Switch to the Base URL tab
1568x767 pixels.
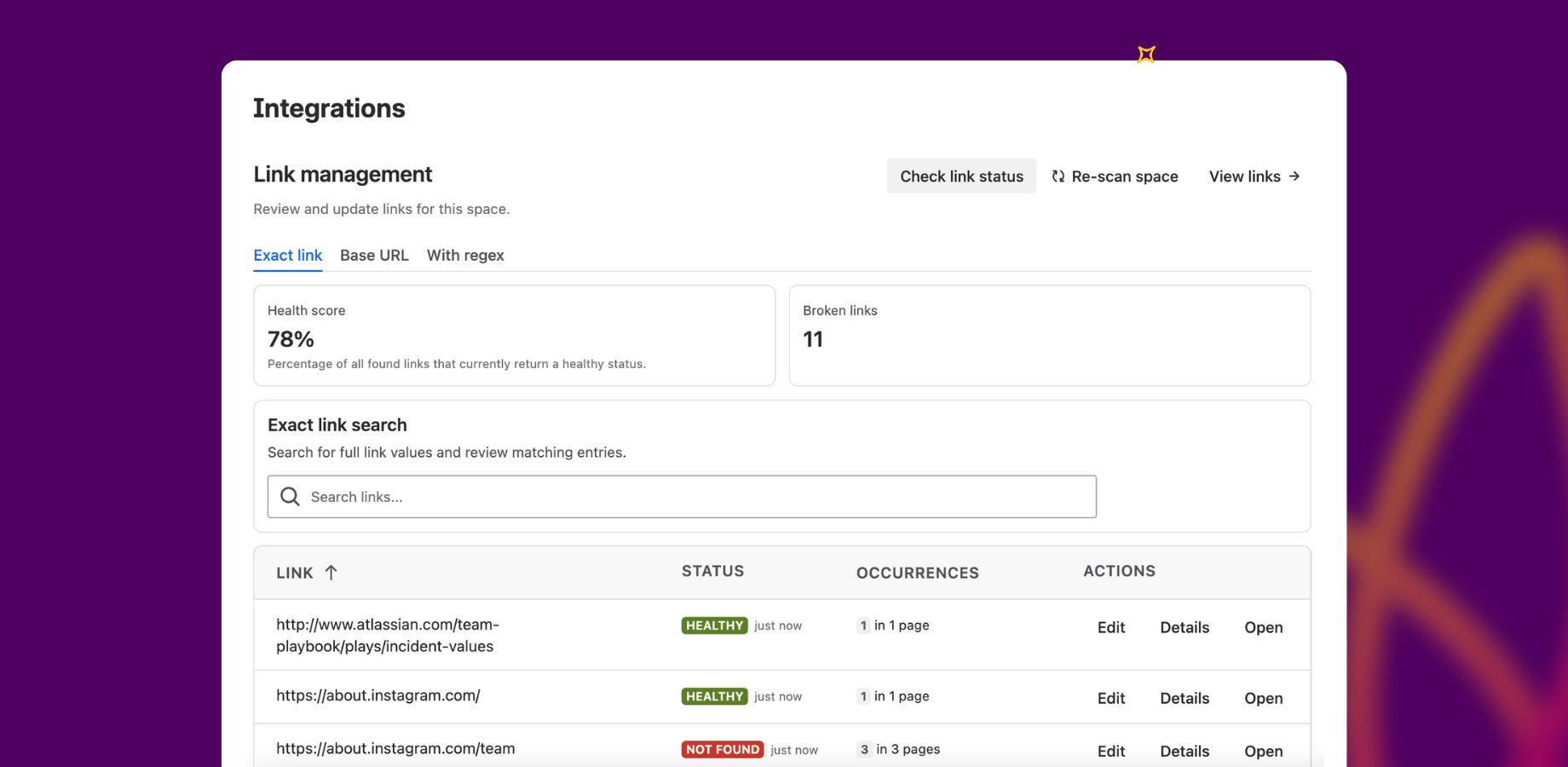coord(374,255)
